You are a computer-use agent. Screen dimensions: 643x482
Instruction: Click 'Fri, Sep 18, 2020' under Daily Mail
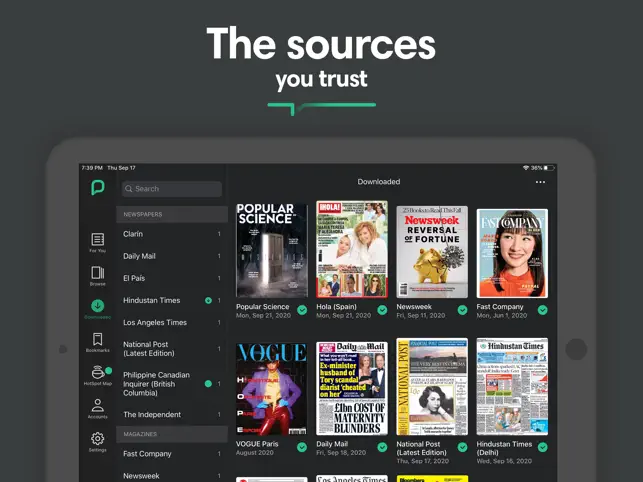pos(341,453)
